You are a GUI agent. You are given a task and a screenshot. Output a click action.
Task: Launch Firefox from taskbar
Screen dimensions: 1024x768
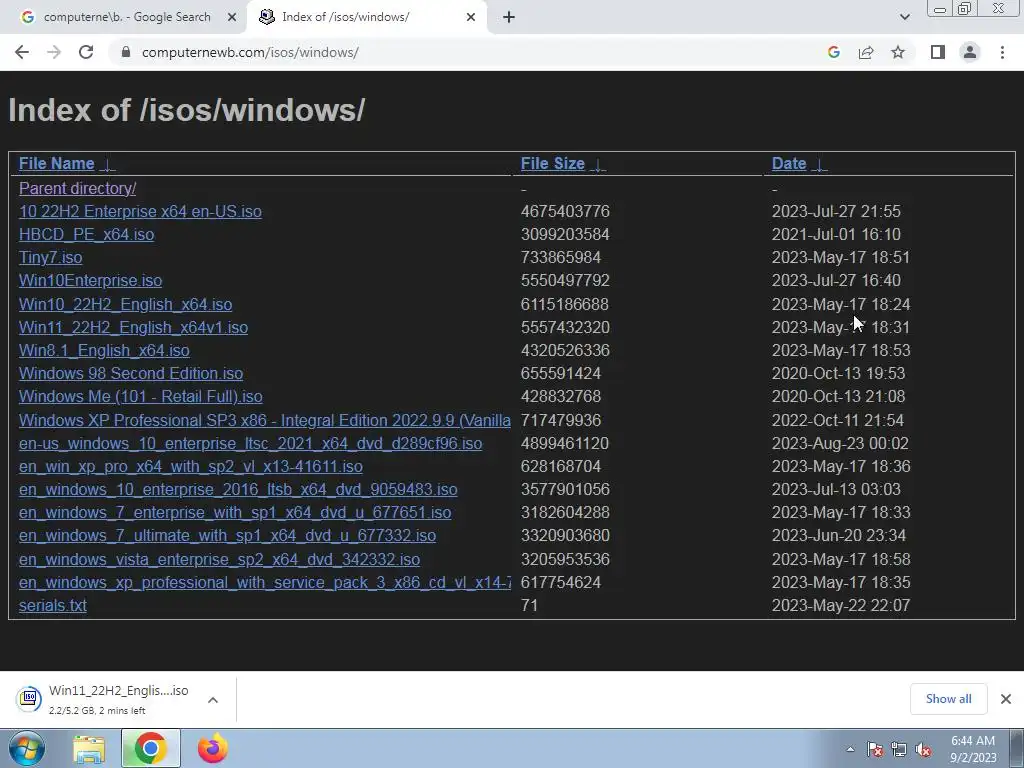click(x=213, y=748)
